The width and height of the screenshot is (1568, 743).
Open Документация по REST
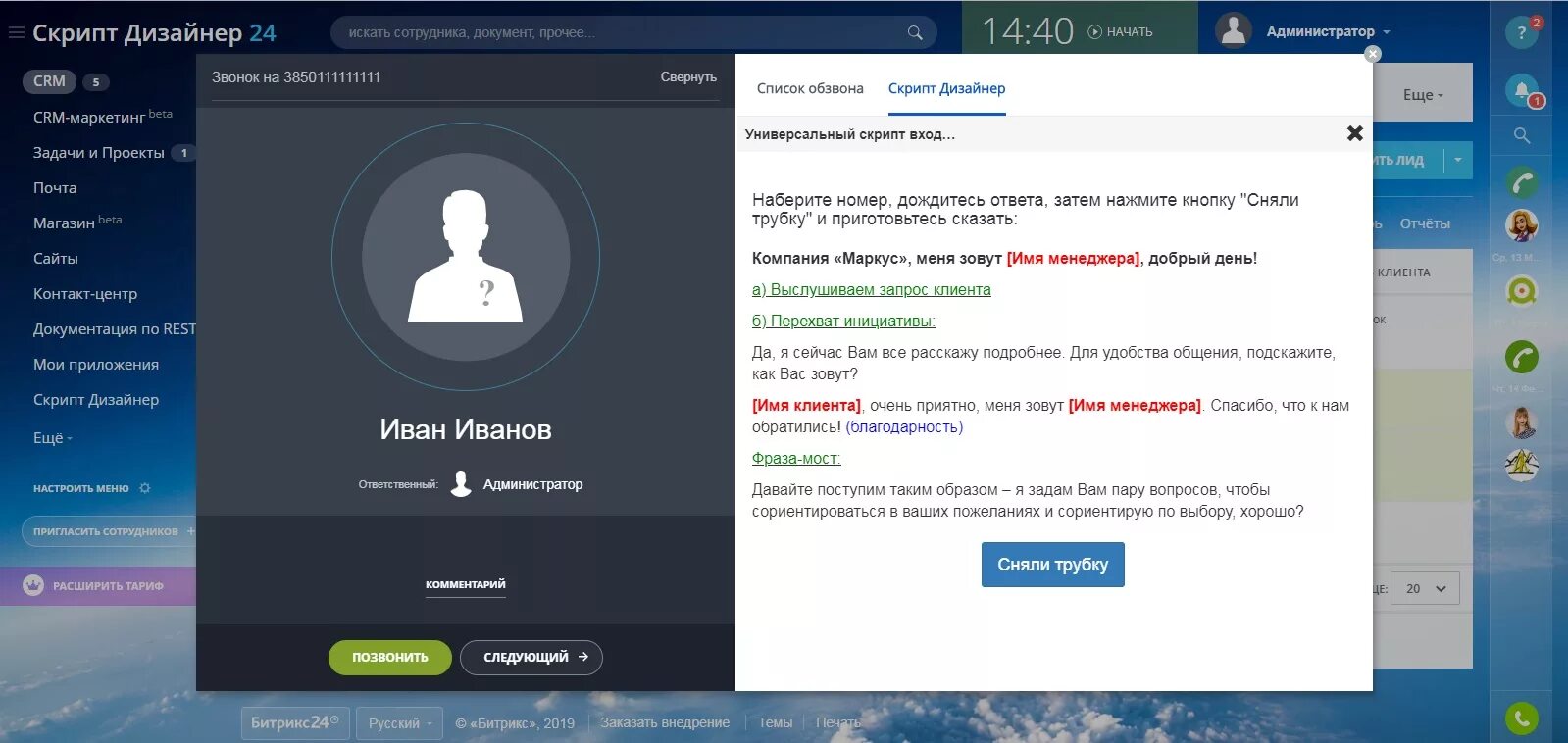coord(115,329)
